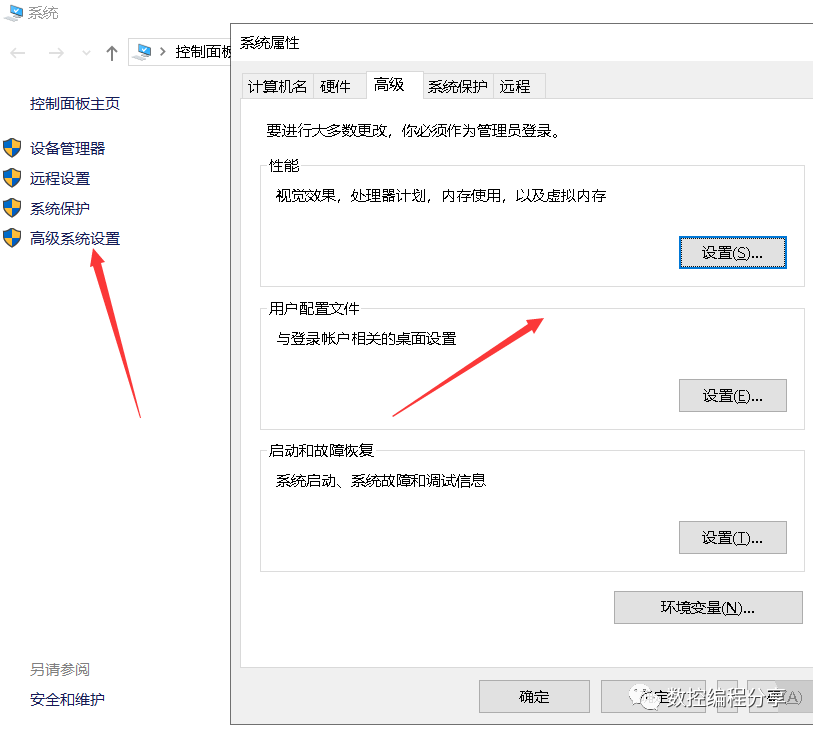The height and width of the screenshot is (734, 813).
Task: Open the breadcrumb arrow after 控制面板
Action: [x=226, y=52]
